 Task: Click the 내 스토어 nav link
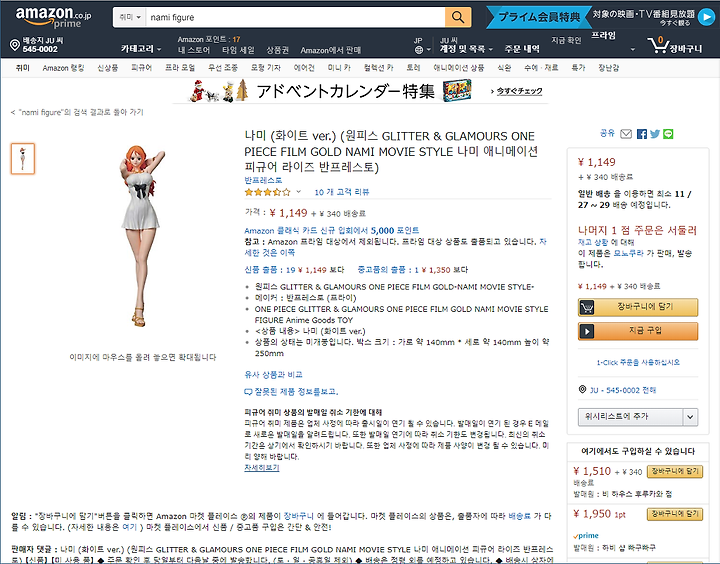[194, 50]
